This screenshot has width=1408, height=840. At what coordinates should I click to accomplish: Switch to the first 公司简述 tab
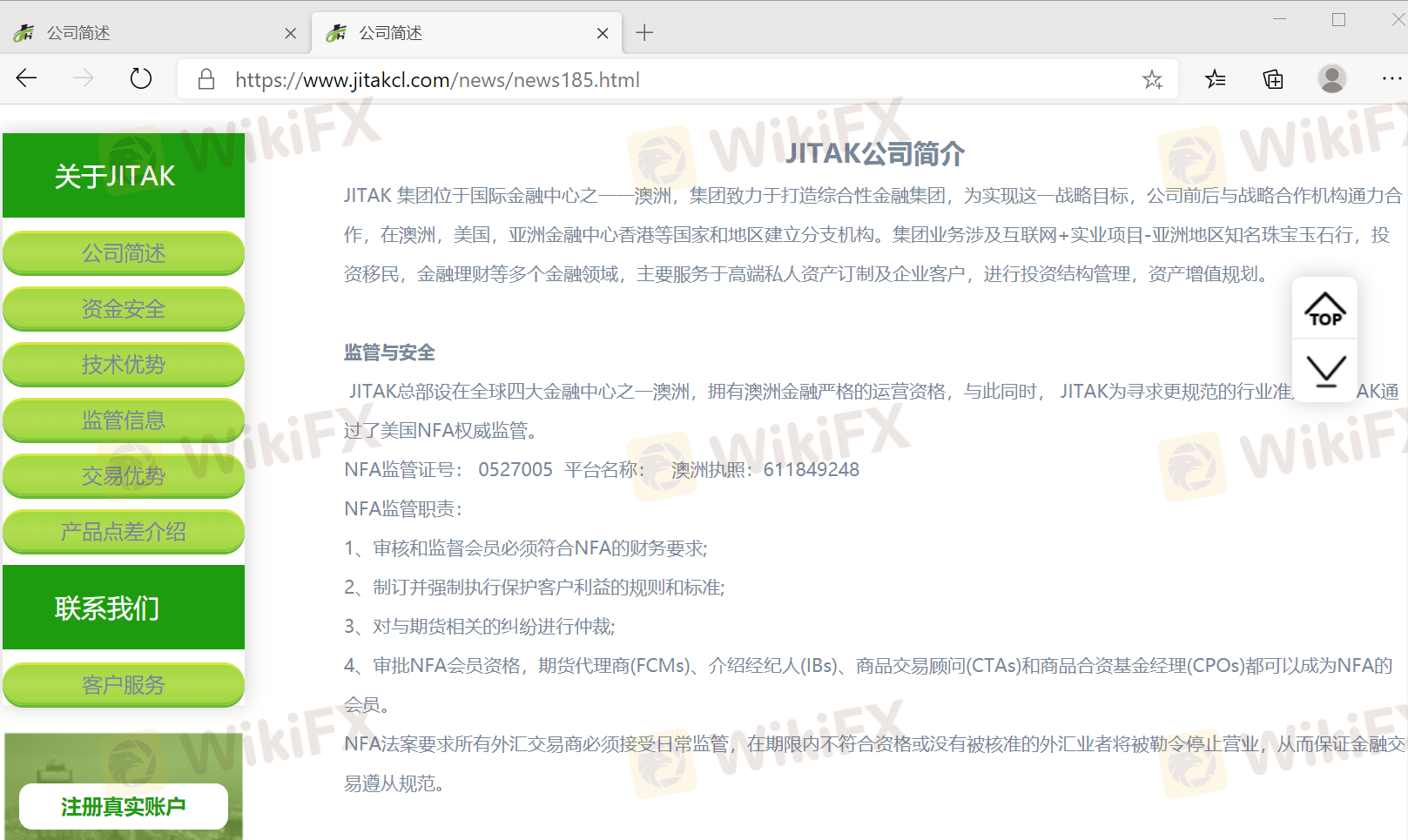pos(148,33)
